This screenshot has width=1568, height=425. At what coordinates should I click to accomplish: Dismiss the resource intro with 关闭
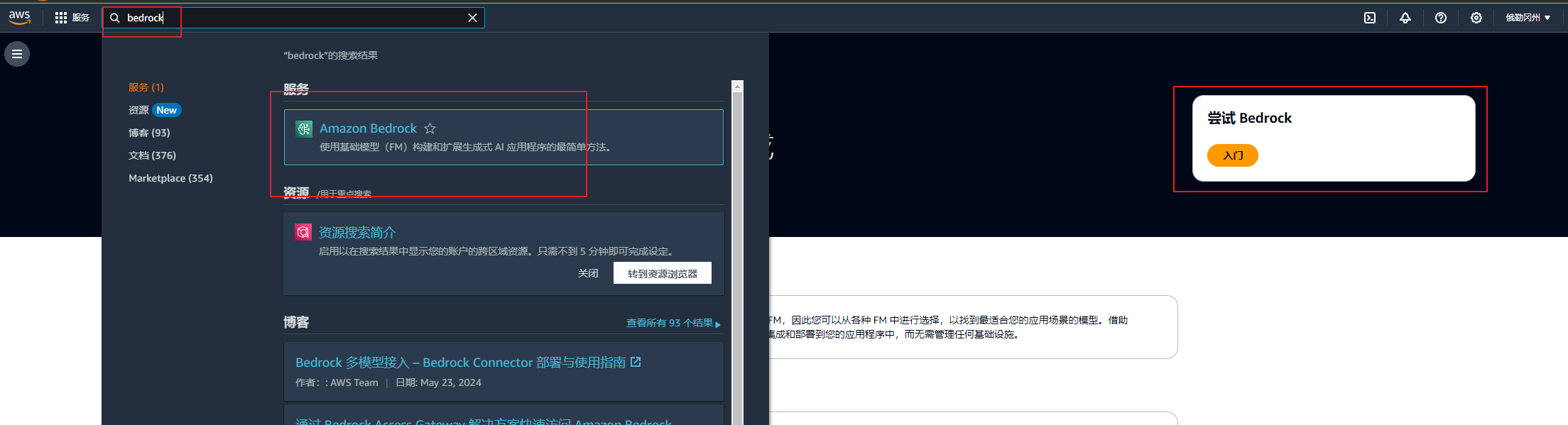pos(588,273)
